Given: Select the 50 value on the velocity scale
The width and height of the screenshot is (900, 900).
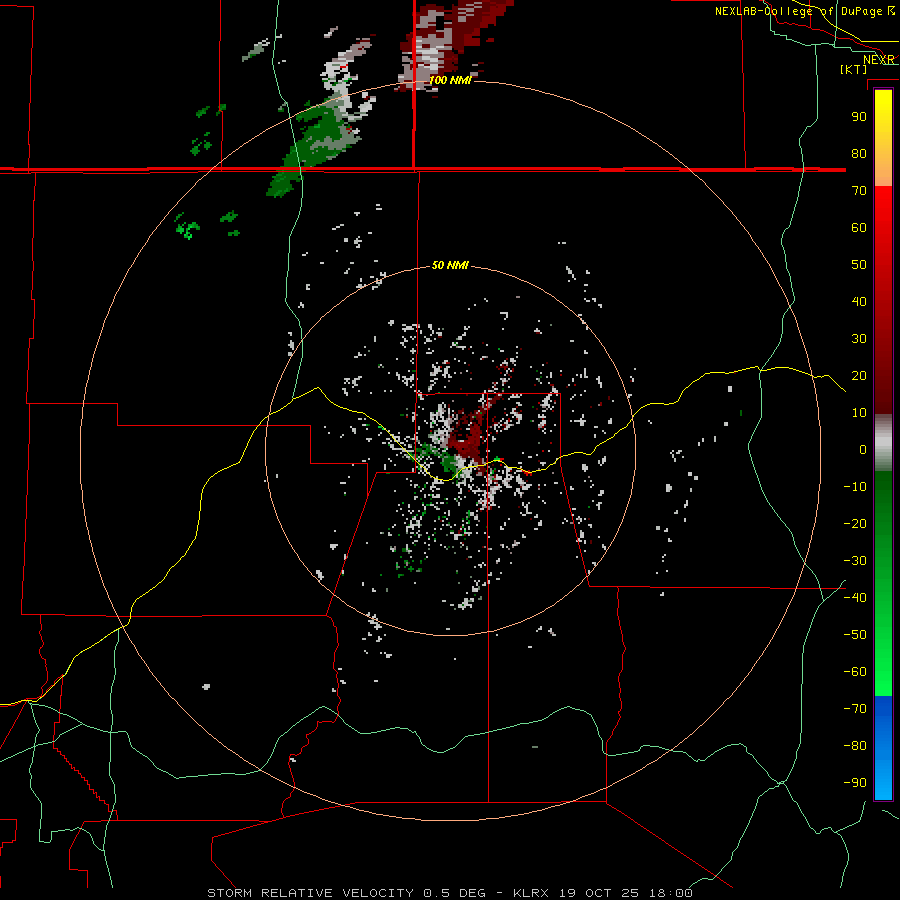Looking at the screenshot, I should 859,265.
